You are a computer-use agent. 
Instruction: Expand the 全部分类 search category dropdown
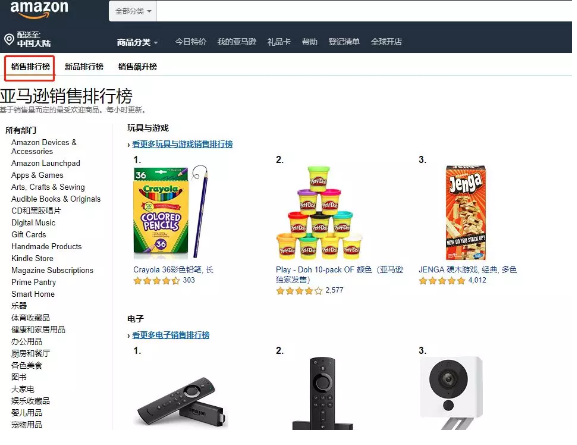(x=133, y=11)
